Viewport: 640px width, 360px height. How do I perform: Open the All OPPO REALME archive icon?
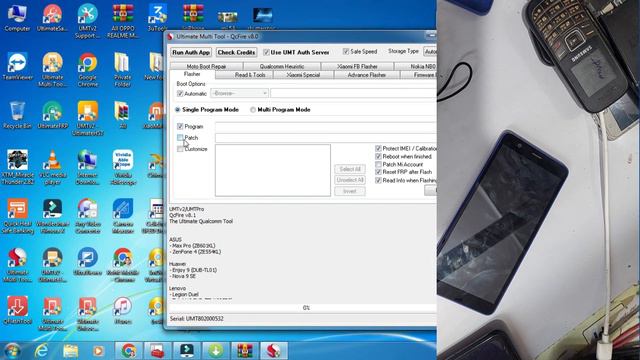click(122, 21)
